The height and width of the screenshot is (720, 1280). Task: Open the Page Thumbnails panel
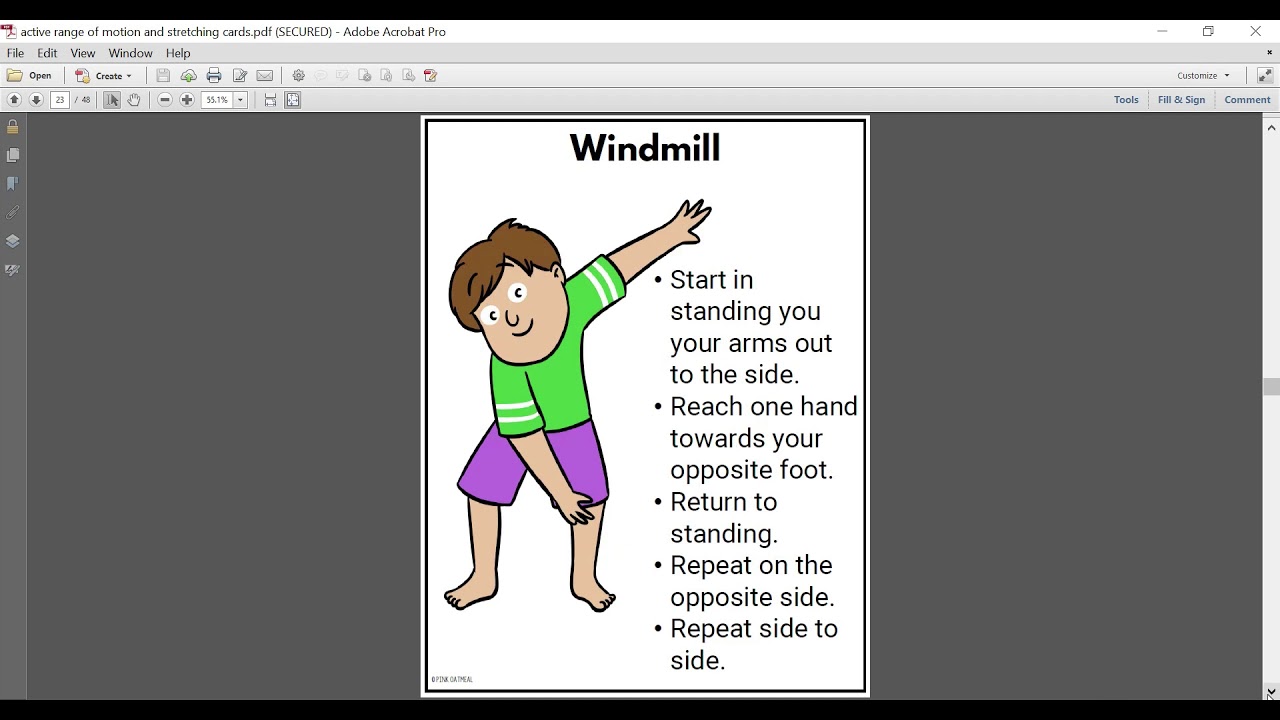13,156
